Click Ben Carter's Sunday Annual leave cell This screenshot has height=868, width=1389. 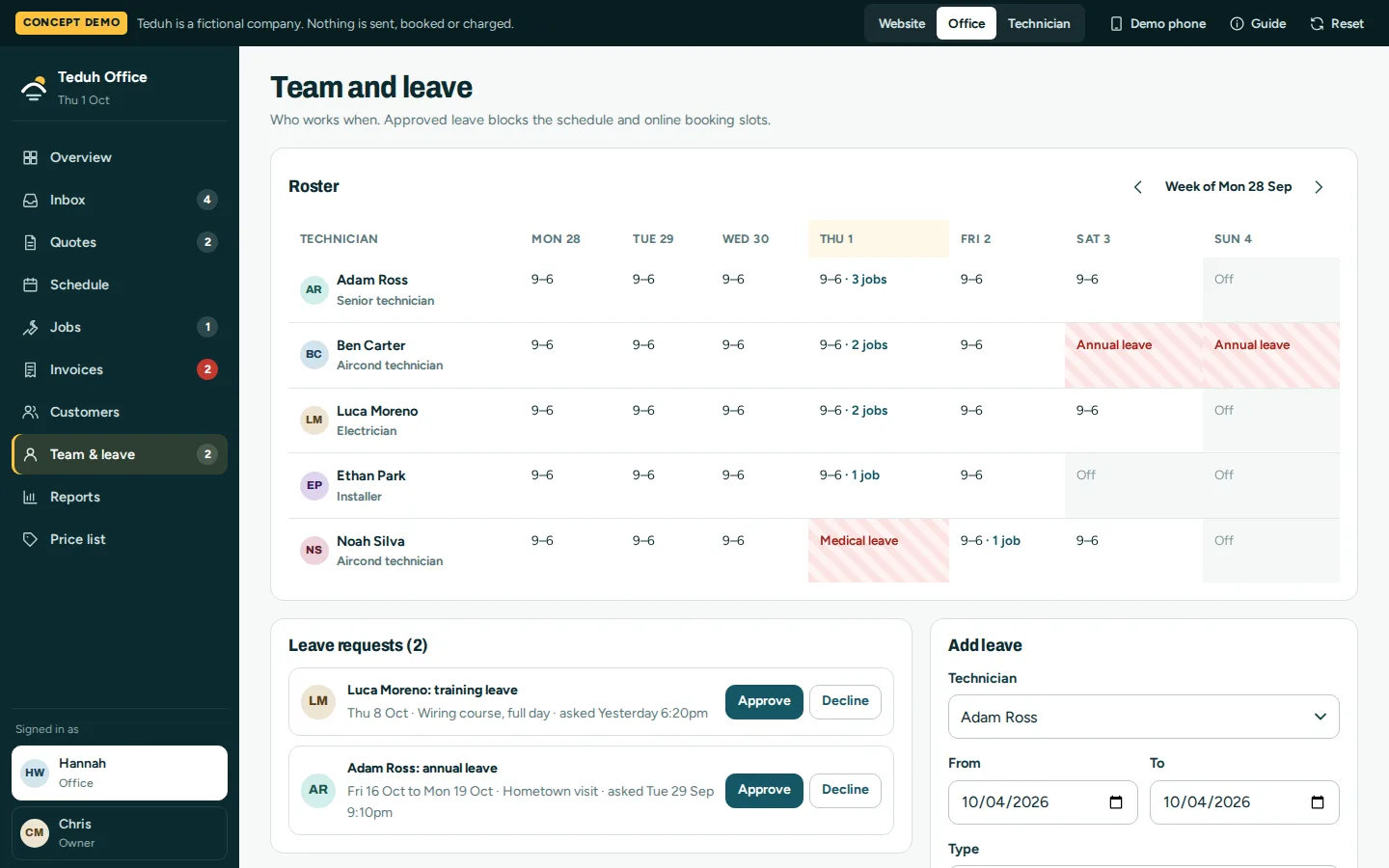pos(1271,355)
